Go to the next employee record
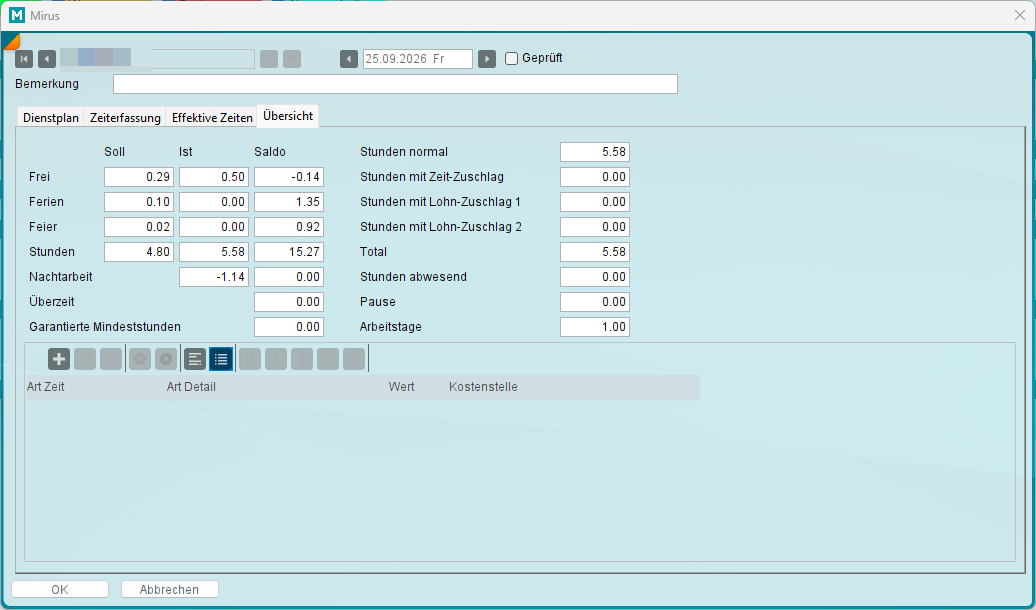Screen dimensions: 1036x610 [x=269, y=59]
